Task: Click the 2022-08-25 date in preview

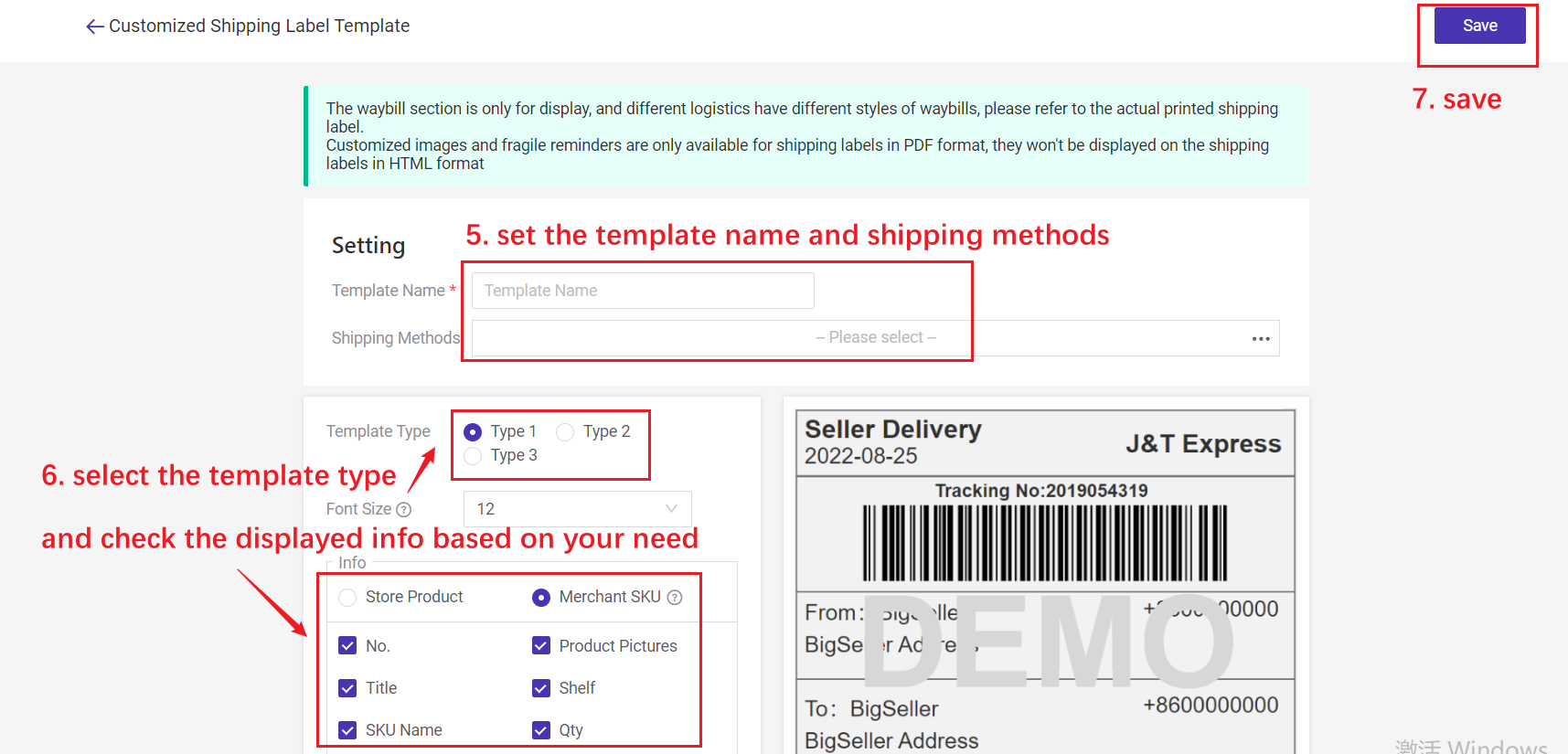Action: 860,456
